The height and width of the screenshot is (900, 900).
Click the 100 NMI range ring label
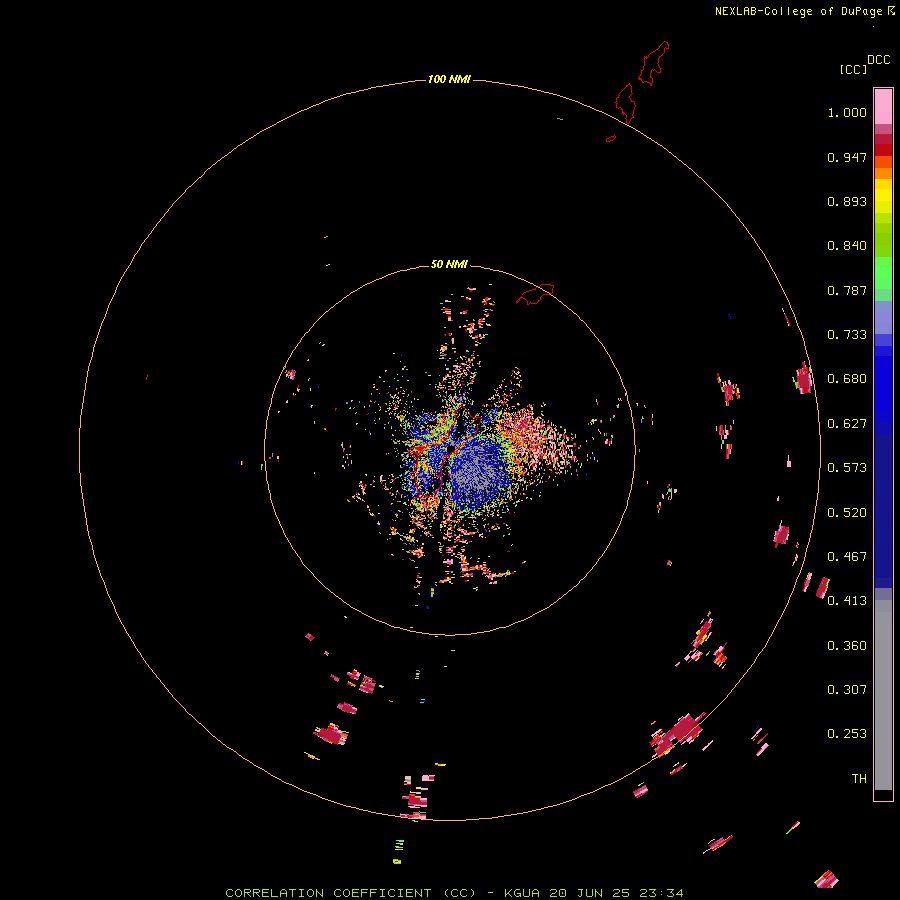pos(449,79)
